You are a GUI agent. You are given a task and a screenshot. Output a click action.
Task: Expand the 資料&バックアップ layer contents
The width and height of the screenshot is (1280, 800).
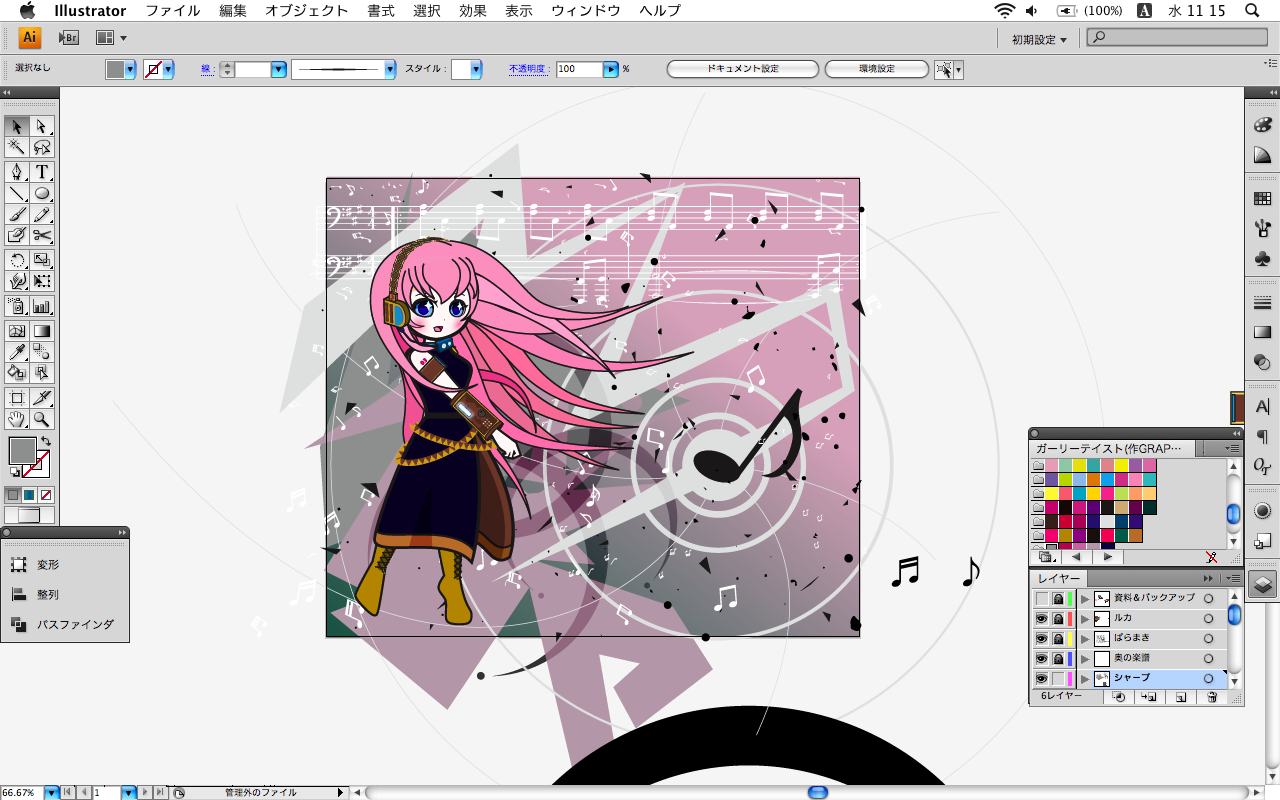(1085, 599)
